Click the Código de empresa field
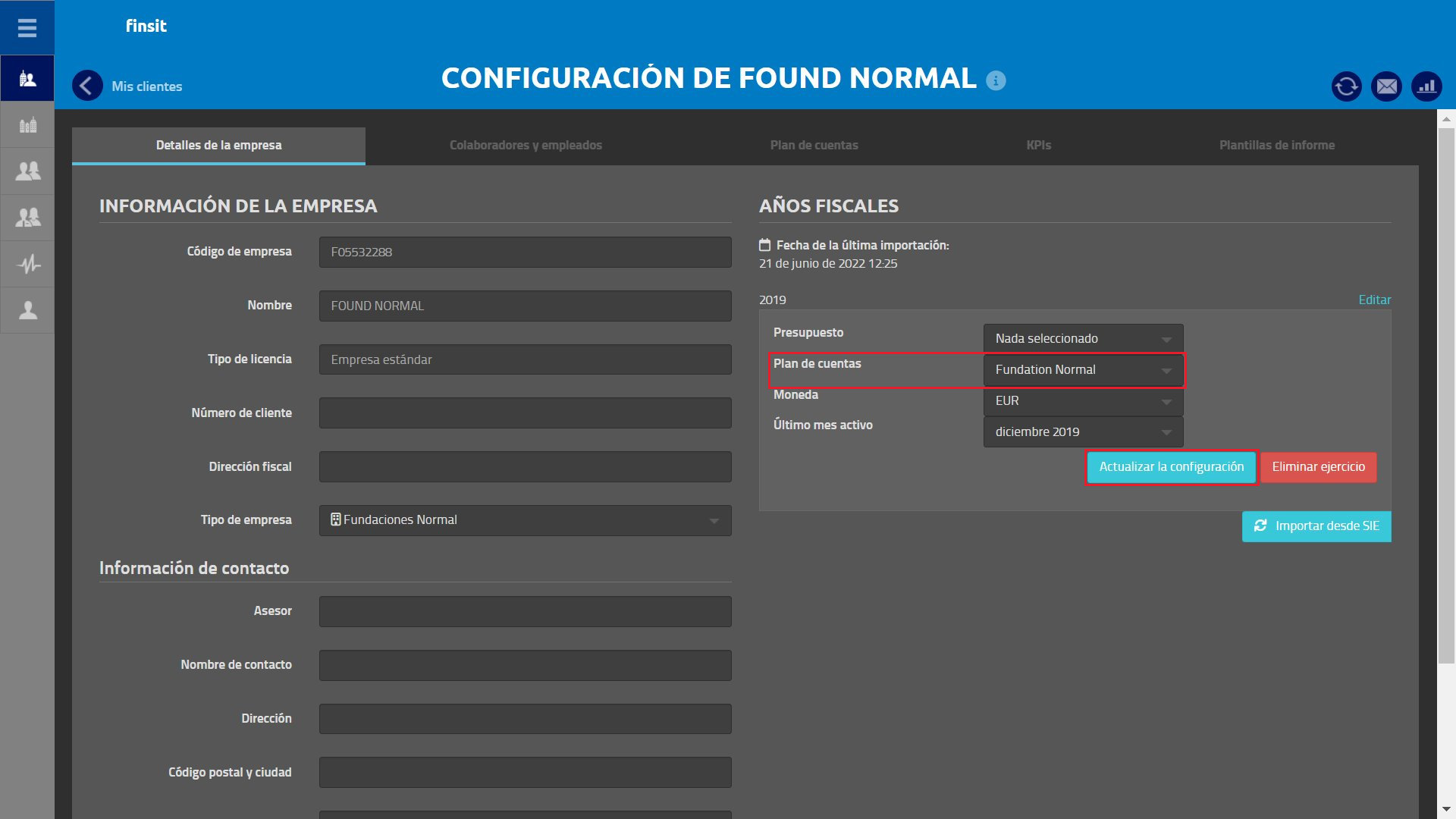Screen dimensions: 1456x819 click(x=525, y=252)
